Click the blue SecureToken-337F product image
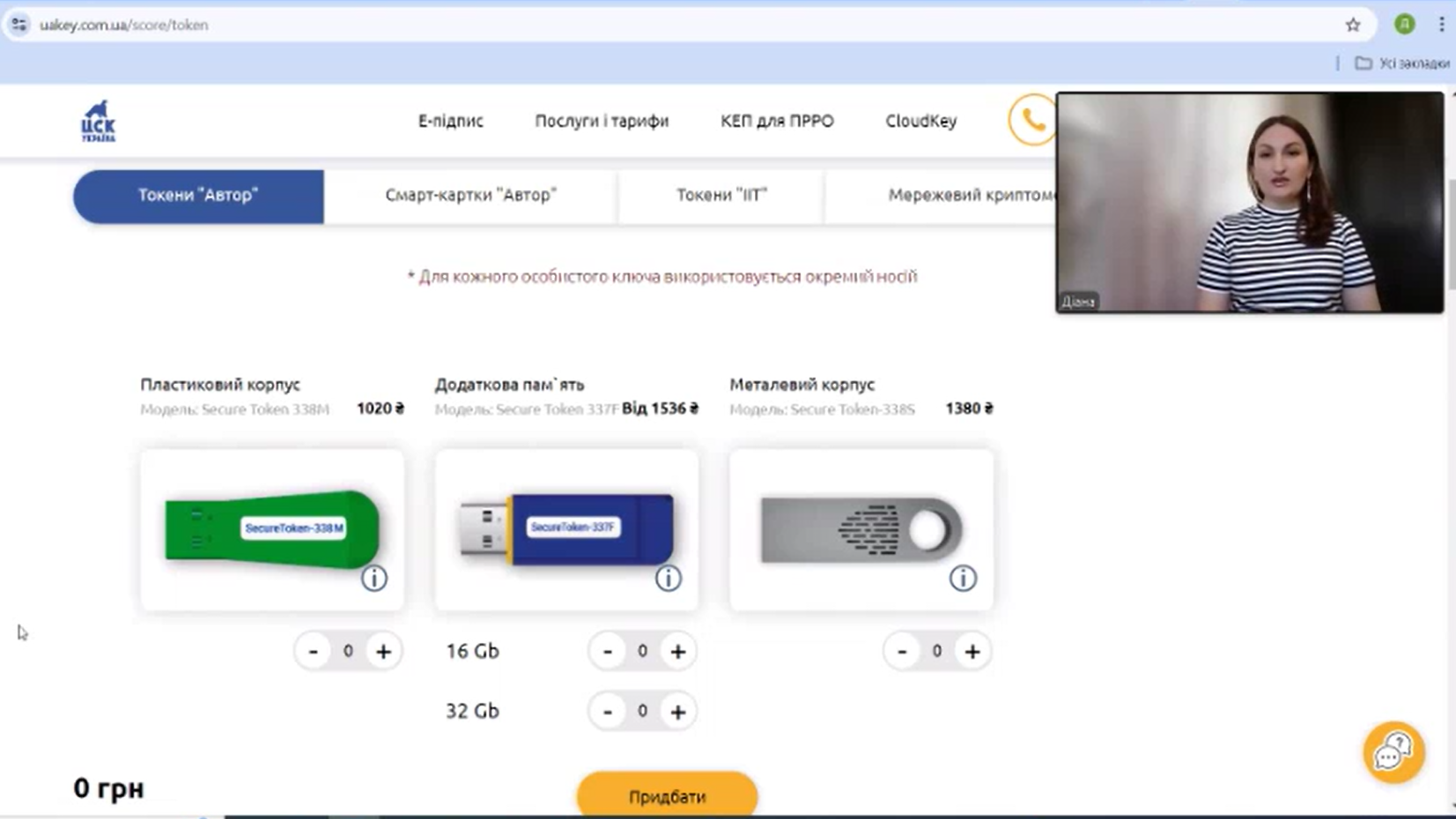This screenshot has width=1456, height=819. coord(566,528)
